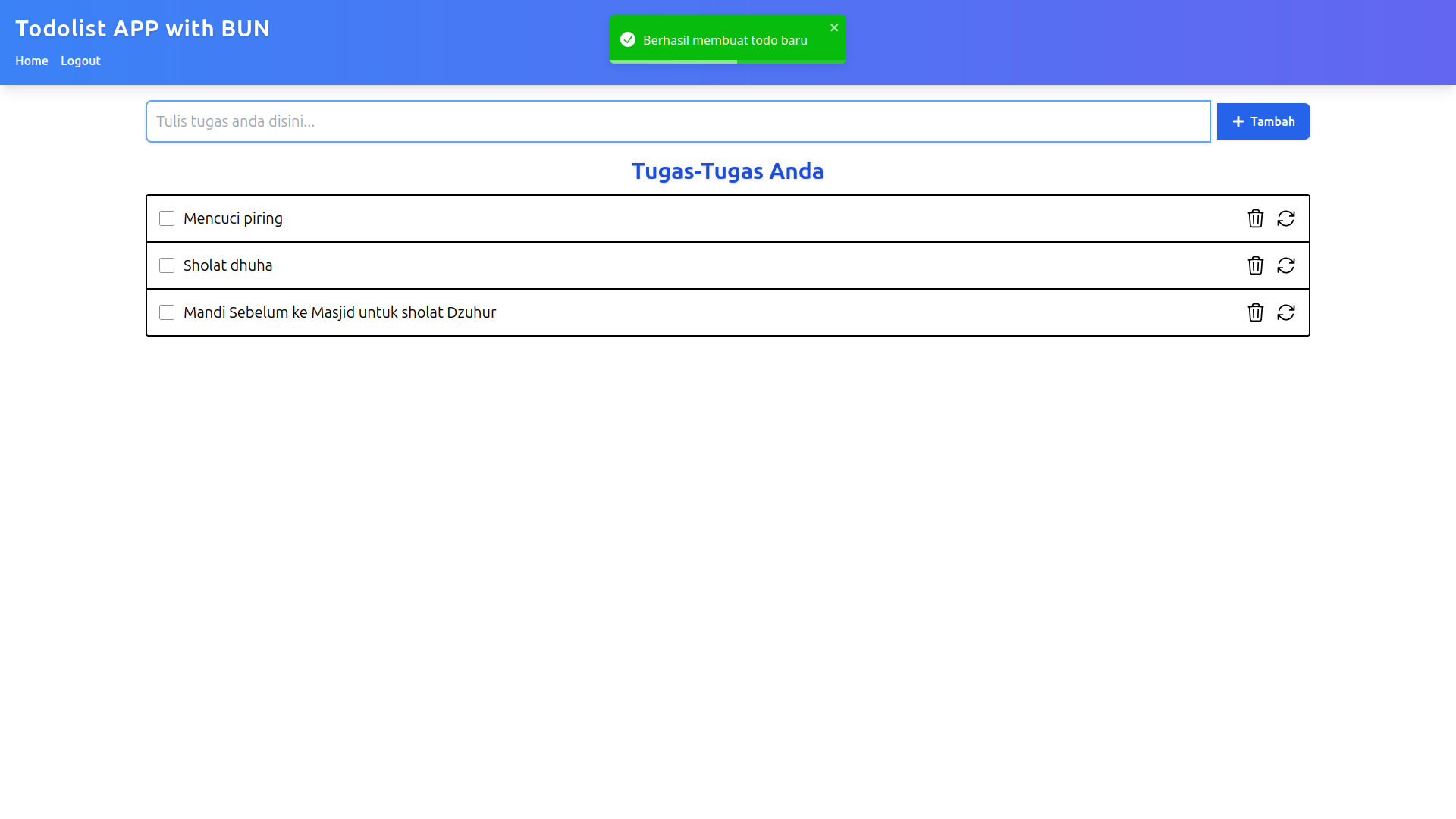The width and height of the screenshot is (1456, 819).
Task: Delete the Sholat dhuha task
Action: [1255, 265]
